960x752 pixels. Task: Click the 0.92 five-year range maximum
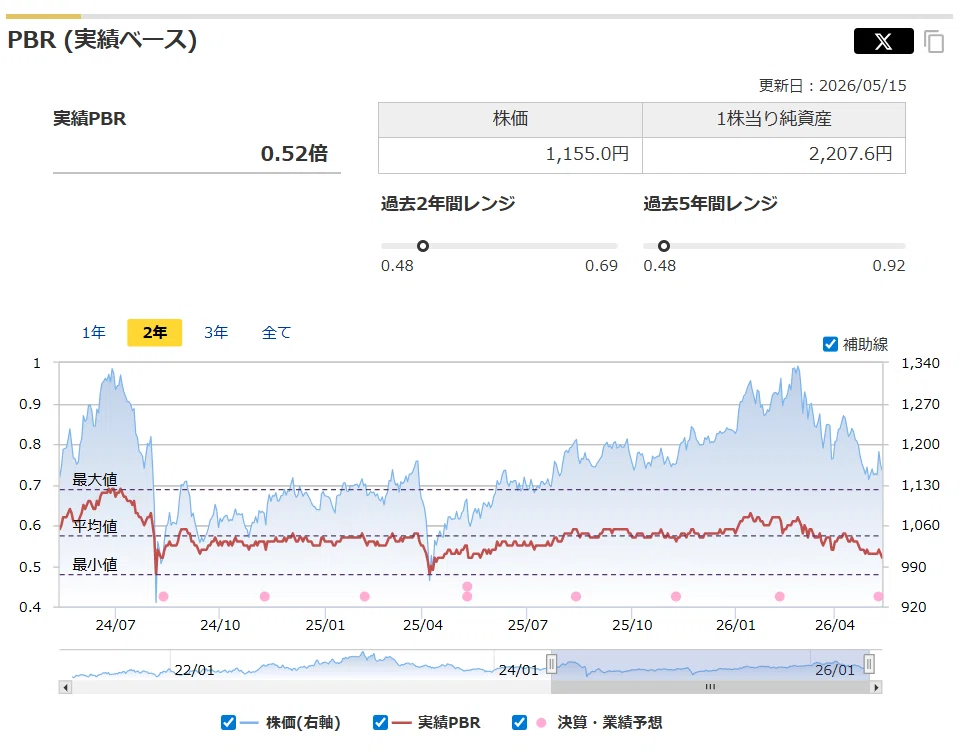point(888,266)
